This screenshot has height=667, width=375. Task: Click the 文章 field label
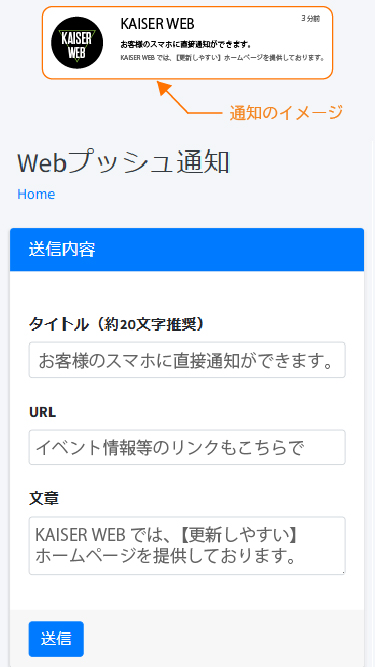[44, 499]
